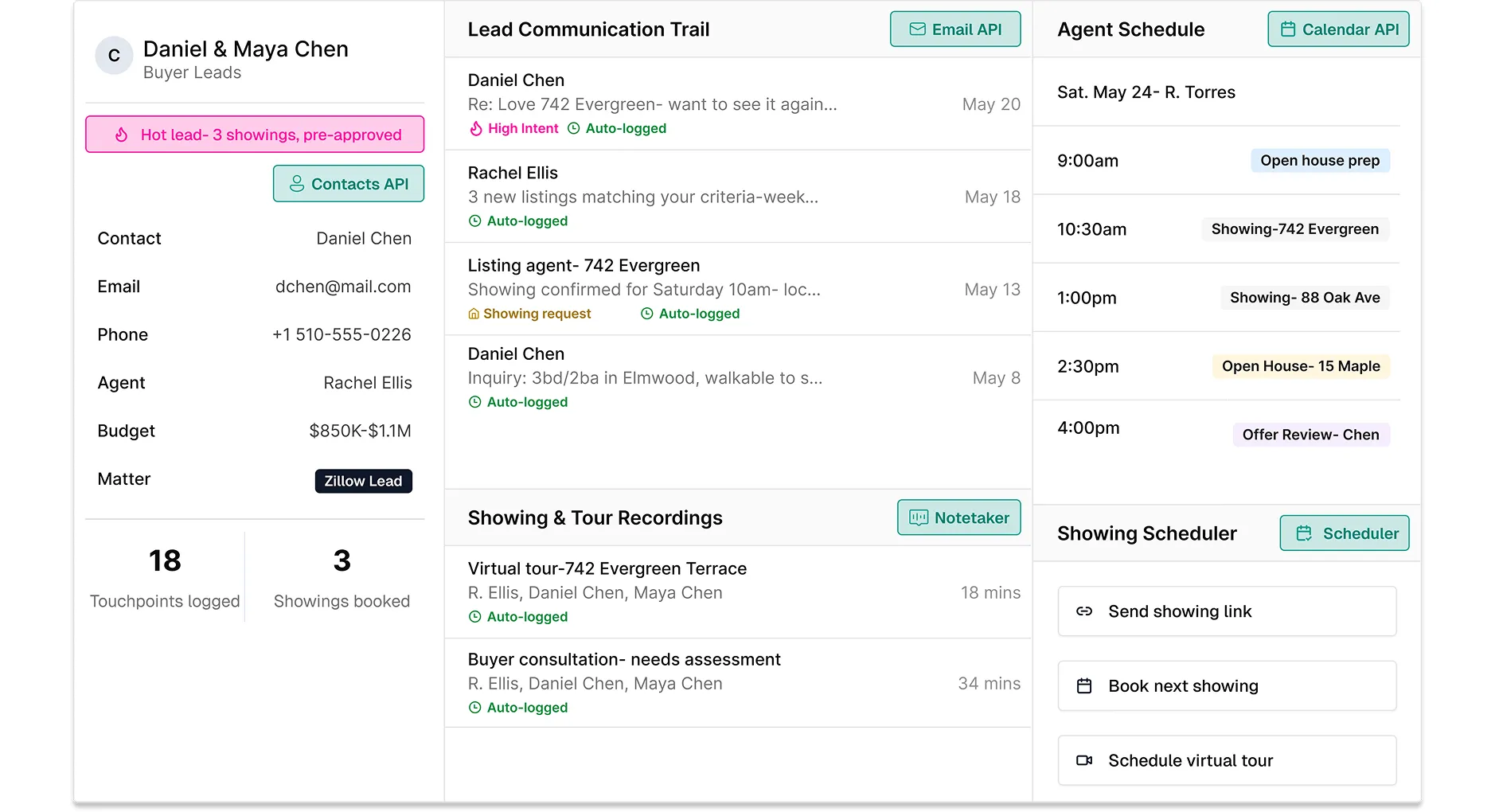Image resolution: width=1495 pixels, height=812 pixels.
Task: Click person icon in Contacts API button
Action: (297, 184)
